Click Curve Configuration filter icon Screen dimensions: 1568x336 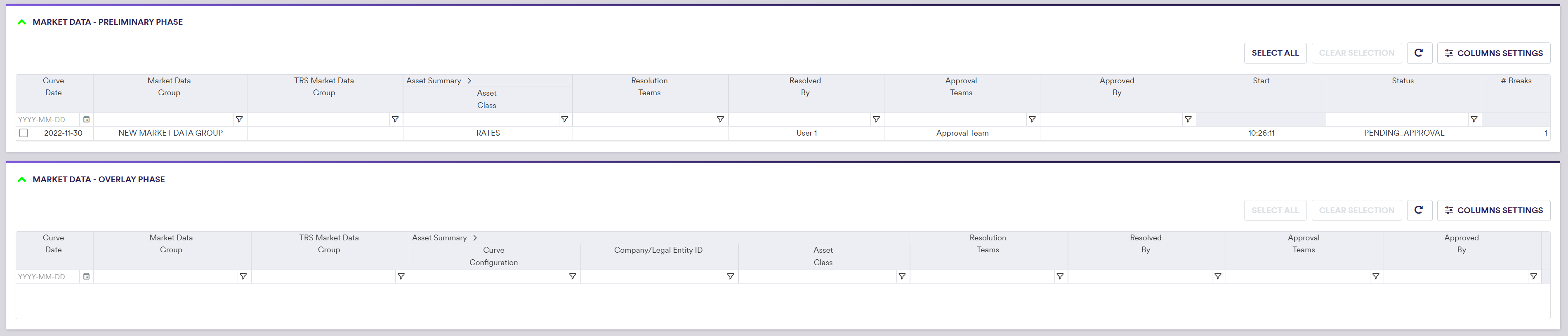point(572,276)
